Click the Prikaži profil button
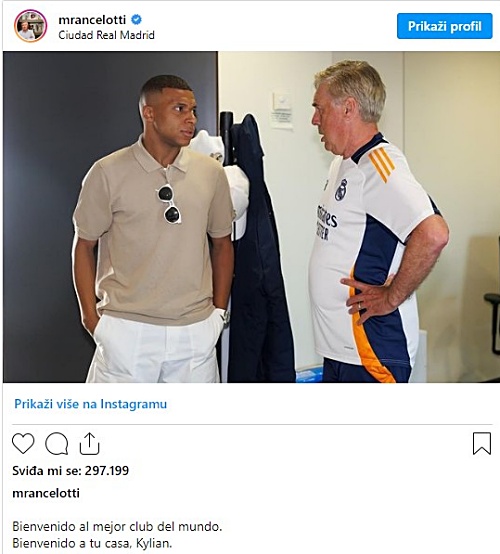 (445, 26)
